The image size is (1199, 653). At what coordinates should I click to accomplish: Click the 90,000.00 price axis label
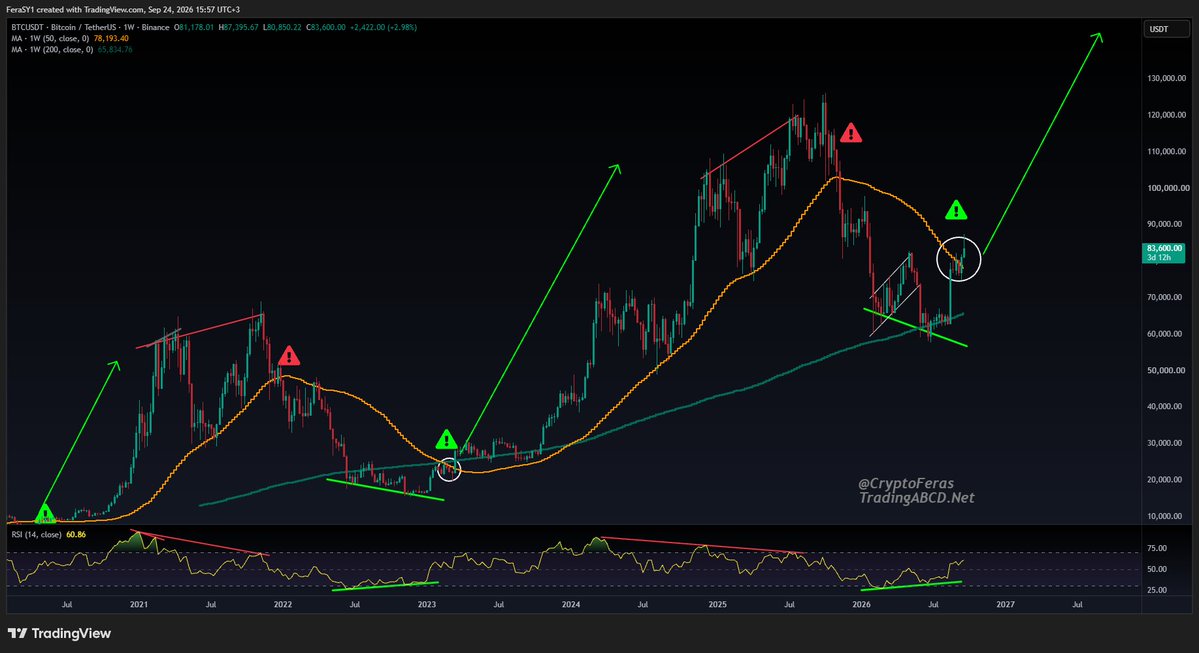point(1167,224)
